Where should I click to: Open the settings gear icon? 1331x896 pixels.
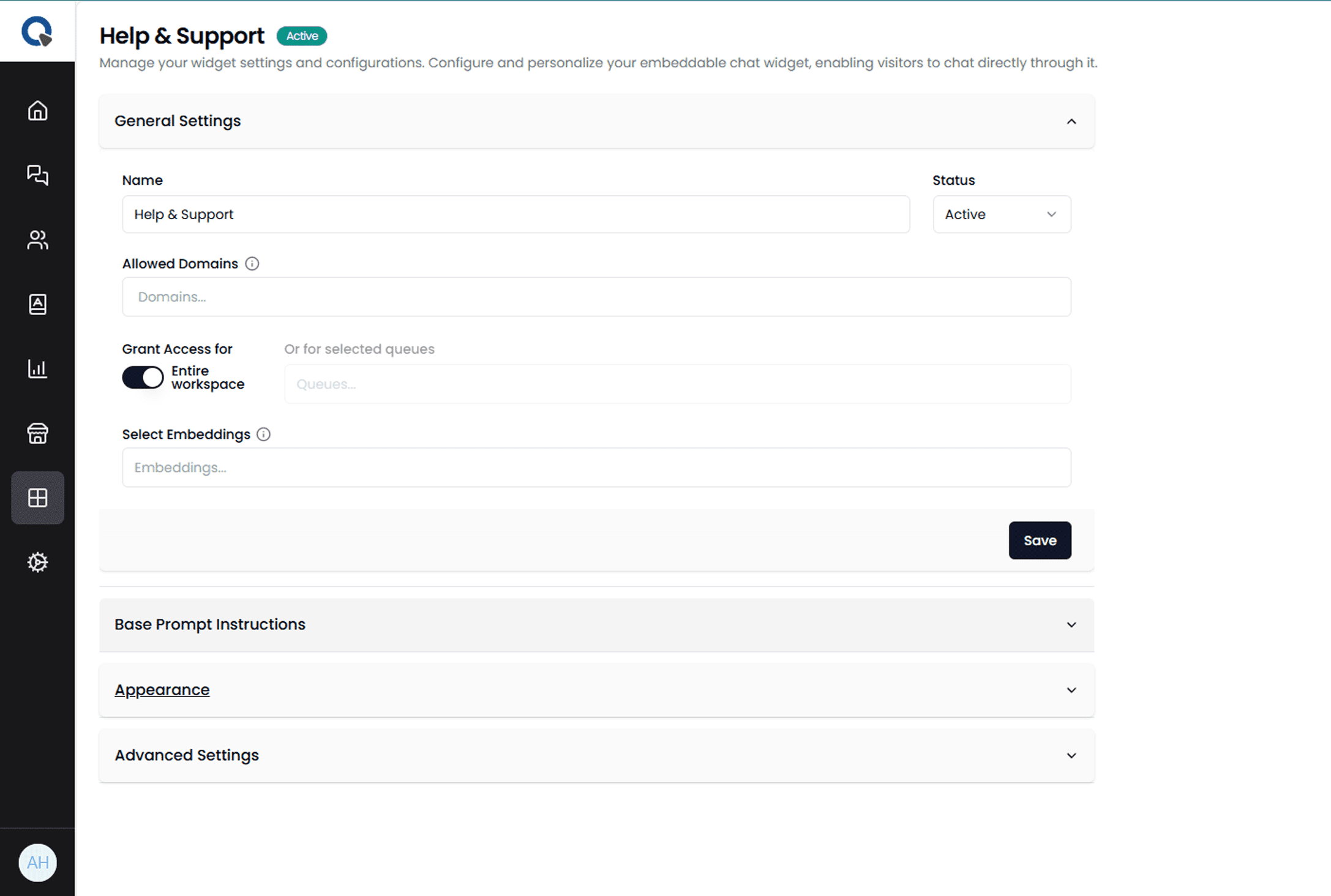pos(37,562)
